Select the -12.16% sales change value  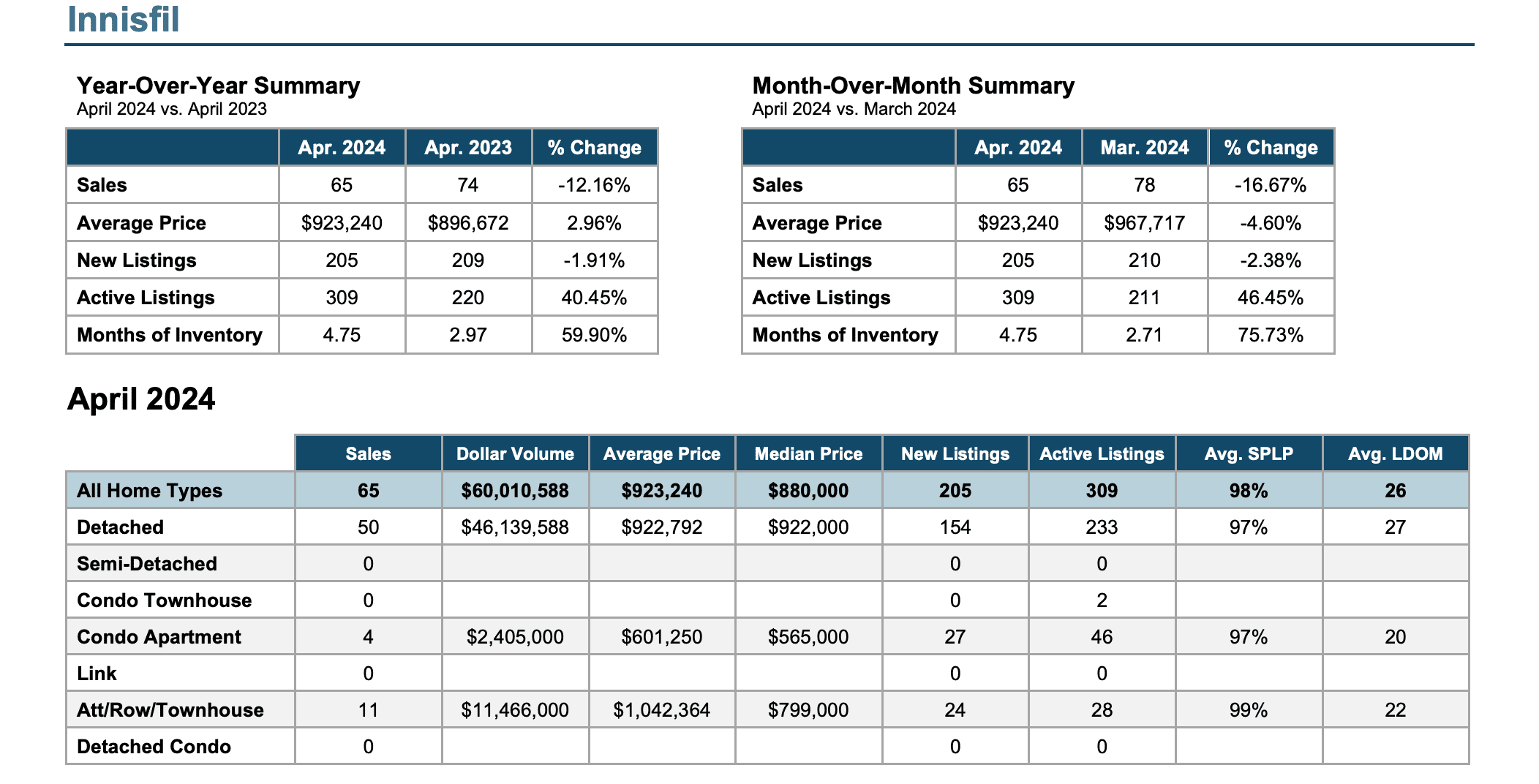594,185
